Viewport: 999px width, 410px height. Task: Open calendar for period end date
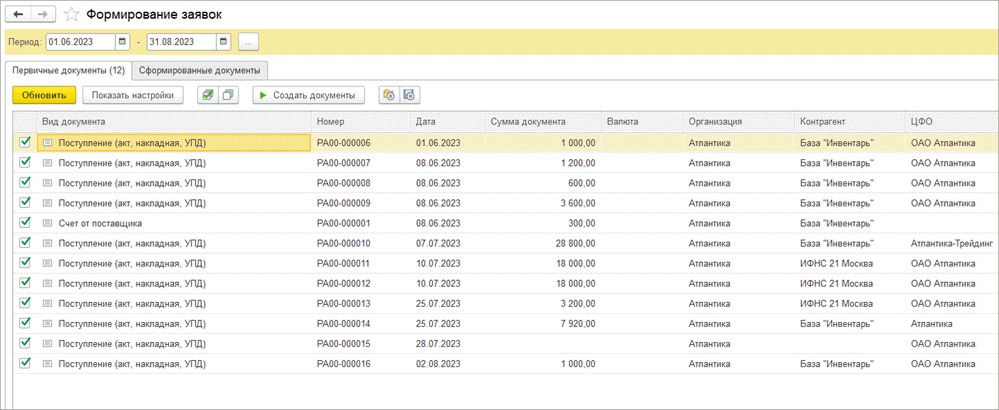(x=224, y=42)
